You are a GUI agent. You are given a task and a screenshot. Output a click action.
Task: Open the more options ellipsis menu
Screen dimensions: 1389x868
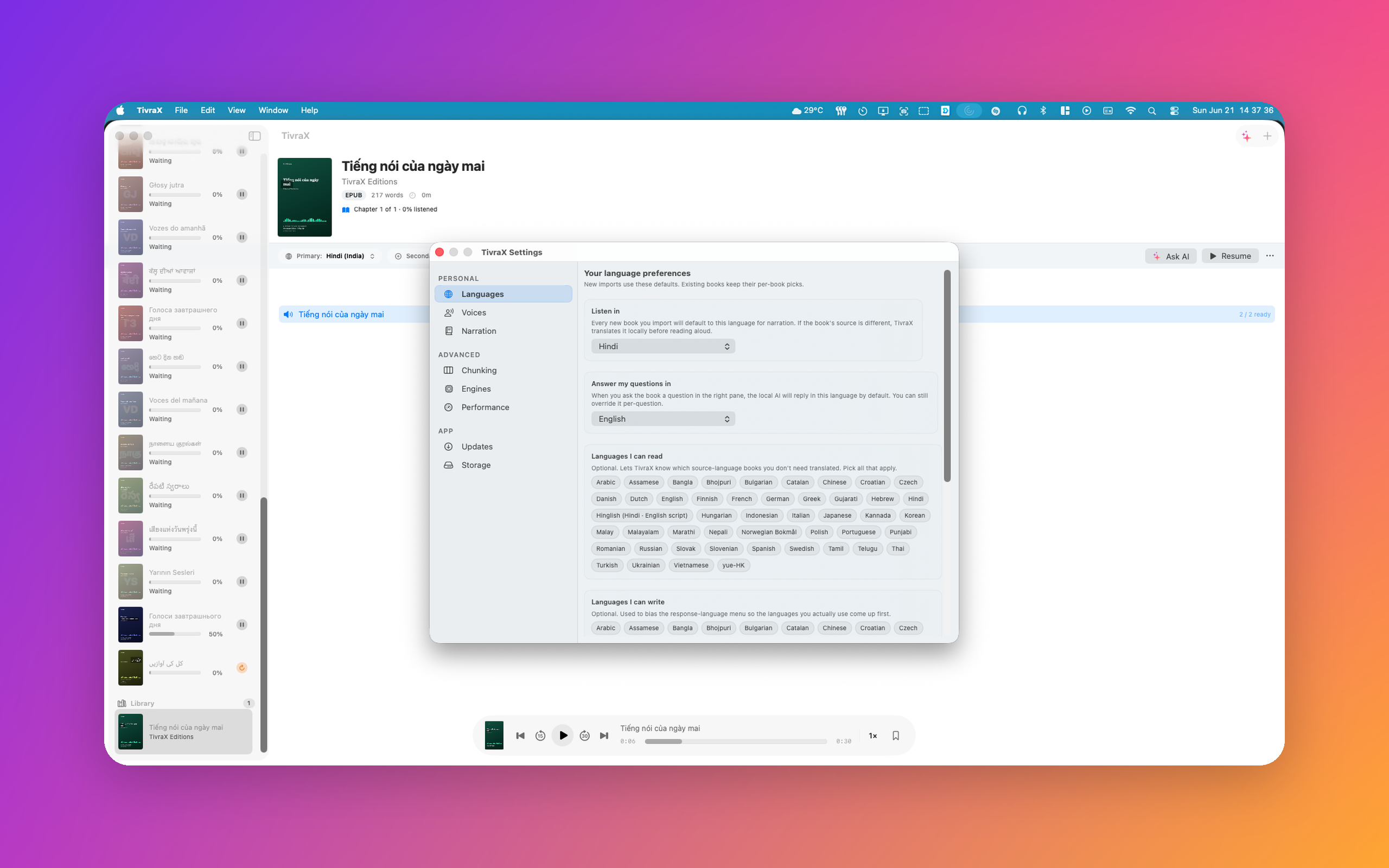1270,256
